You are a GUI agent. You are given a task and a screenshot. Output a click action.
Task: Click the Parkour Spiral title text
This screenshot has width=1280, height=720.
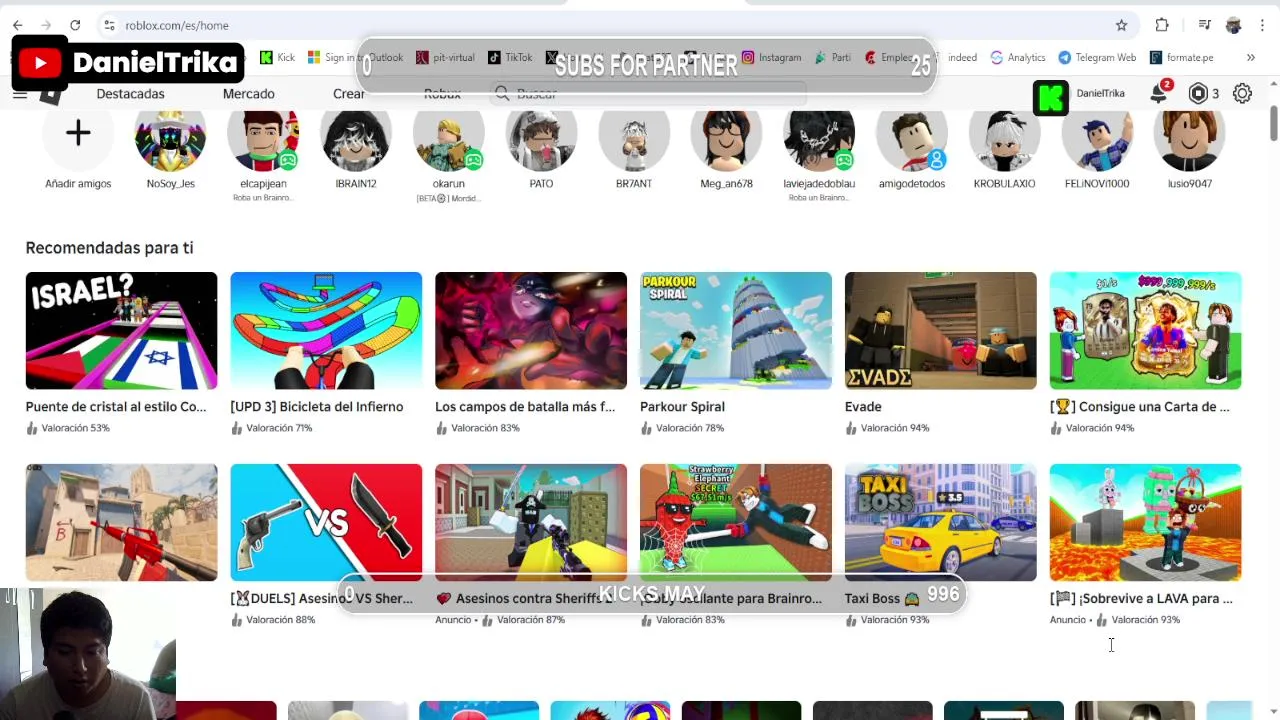pyautogui.click(x=682, y=407)
